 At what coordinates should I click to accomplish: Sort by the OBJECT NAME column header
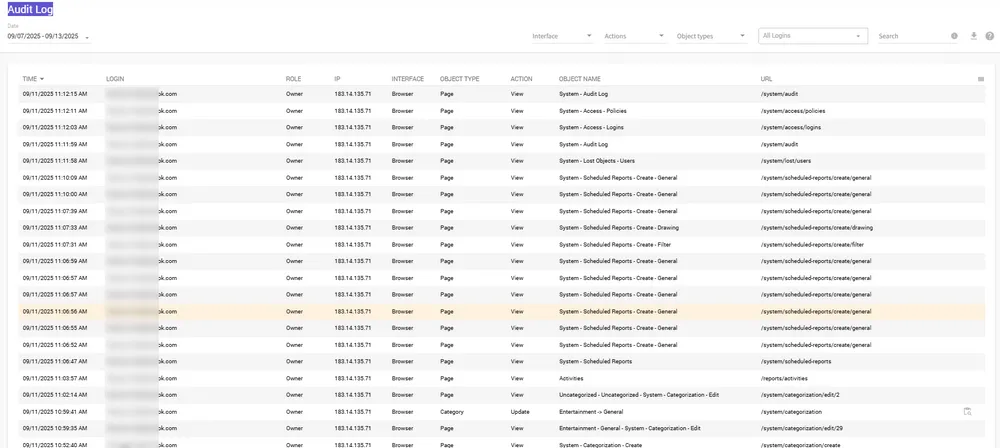(580, 79)
